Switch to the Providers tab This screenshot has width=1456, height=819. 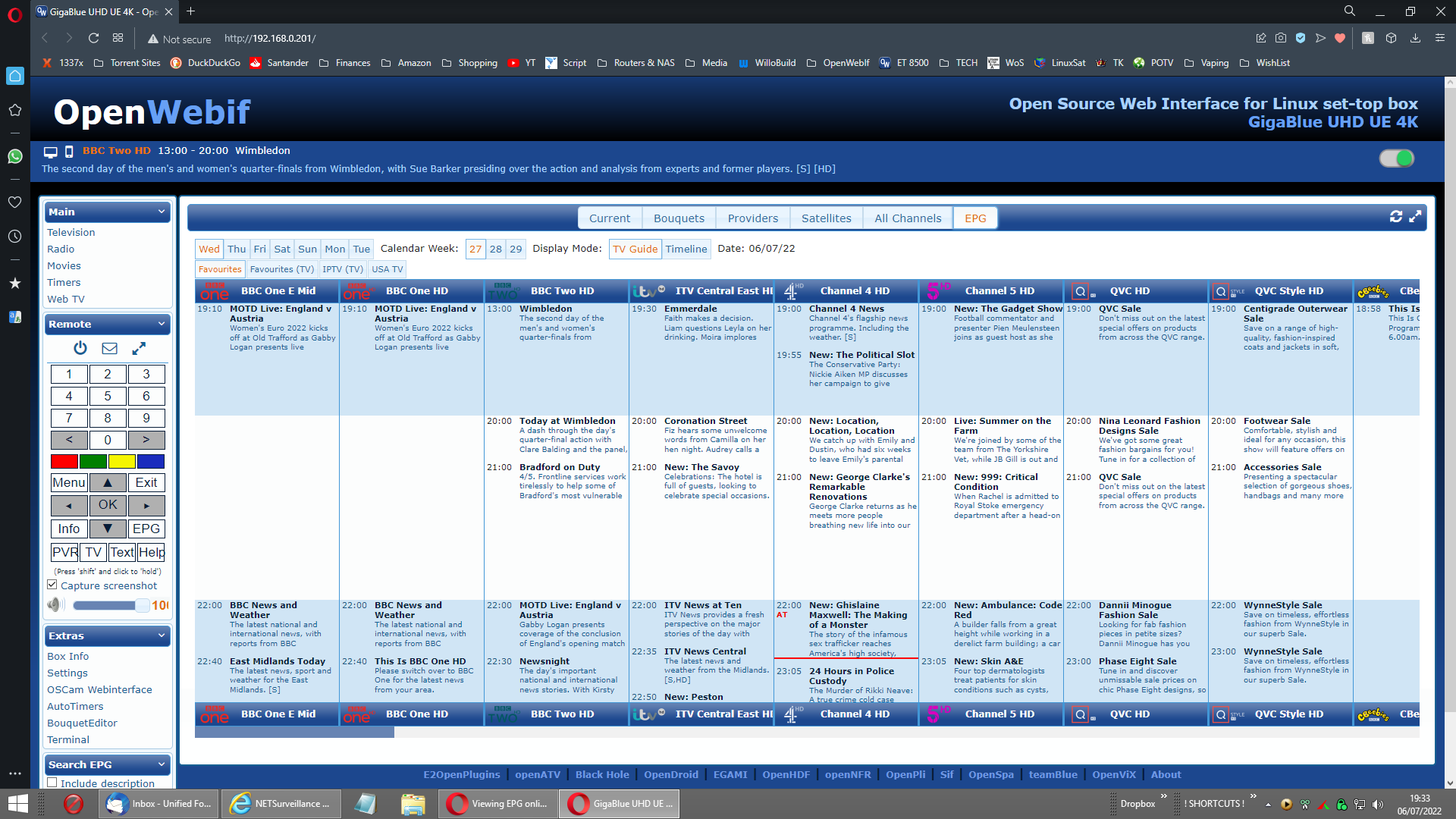753,218
